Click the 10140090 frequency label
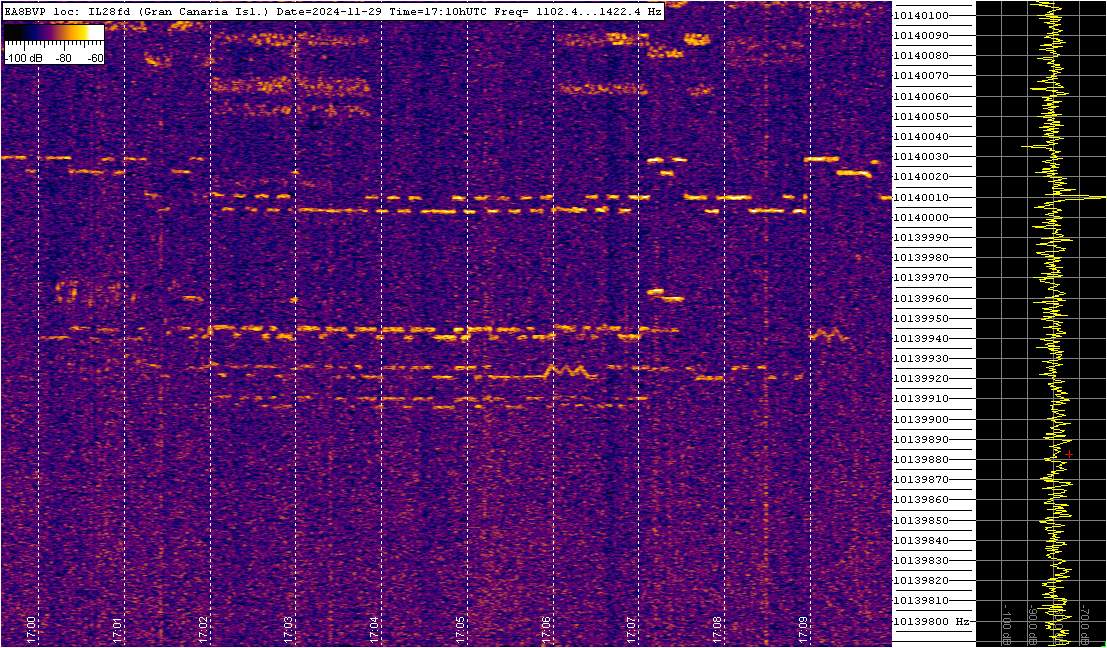The width and height of the screenshot is (1107, 648). point(921,35)
